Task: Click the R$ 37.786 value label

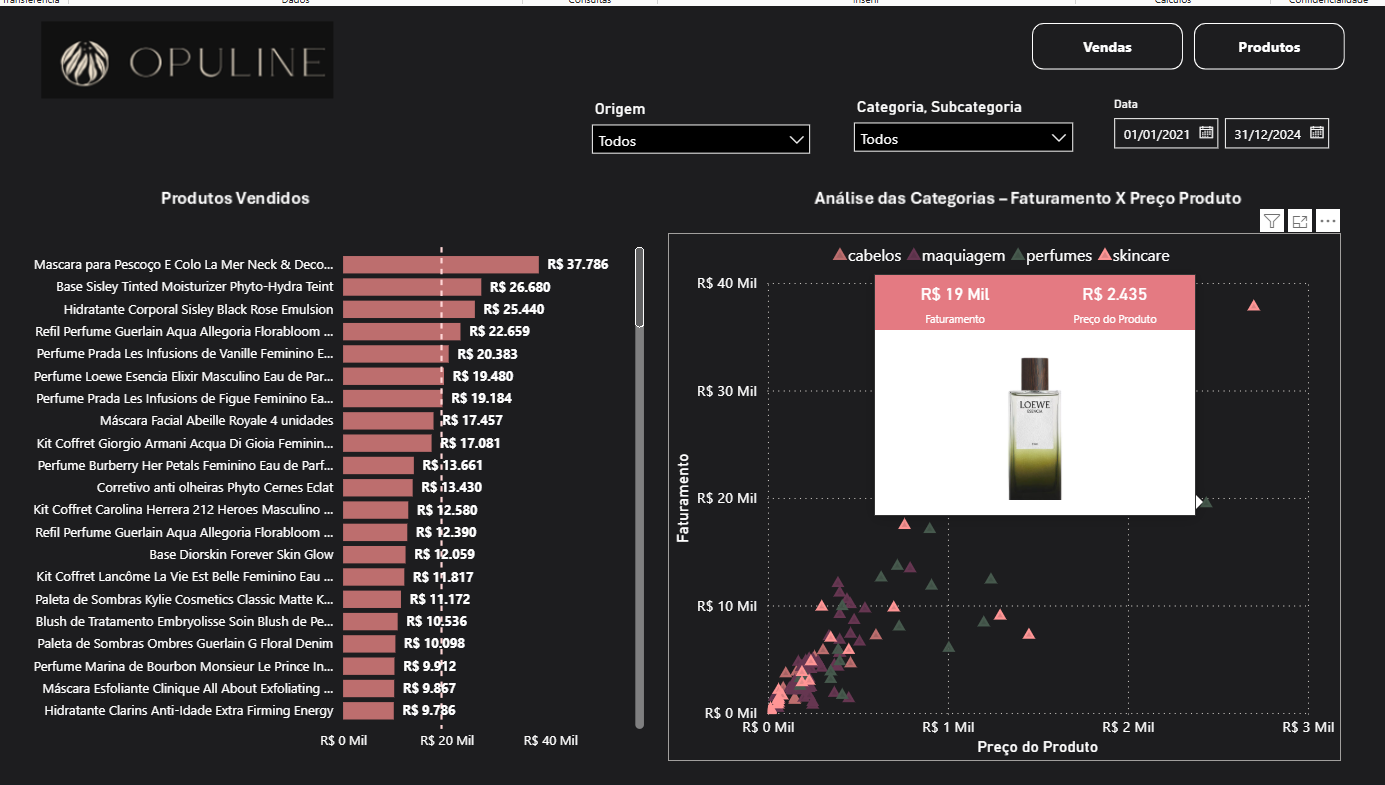Action: (x=578, y=265)
